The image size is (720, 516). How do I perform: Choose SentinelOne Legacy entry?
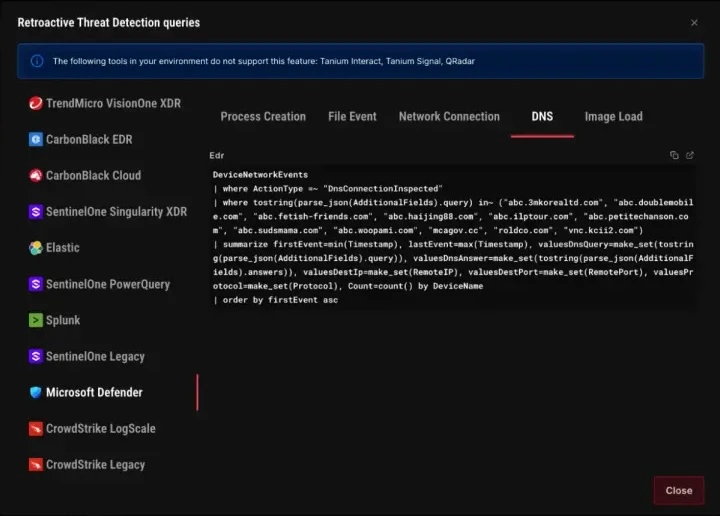[x=87, y=356]
